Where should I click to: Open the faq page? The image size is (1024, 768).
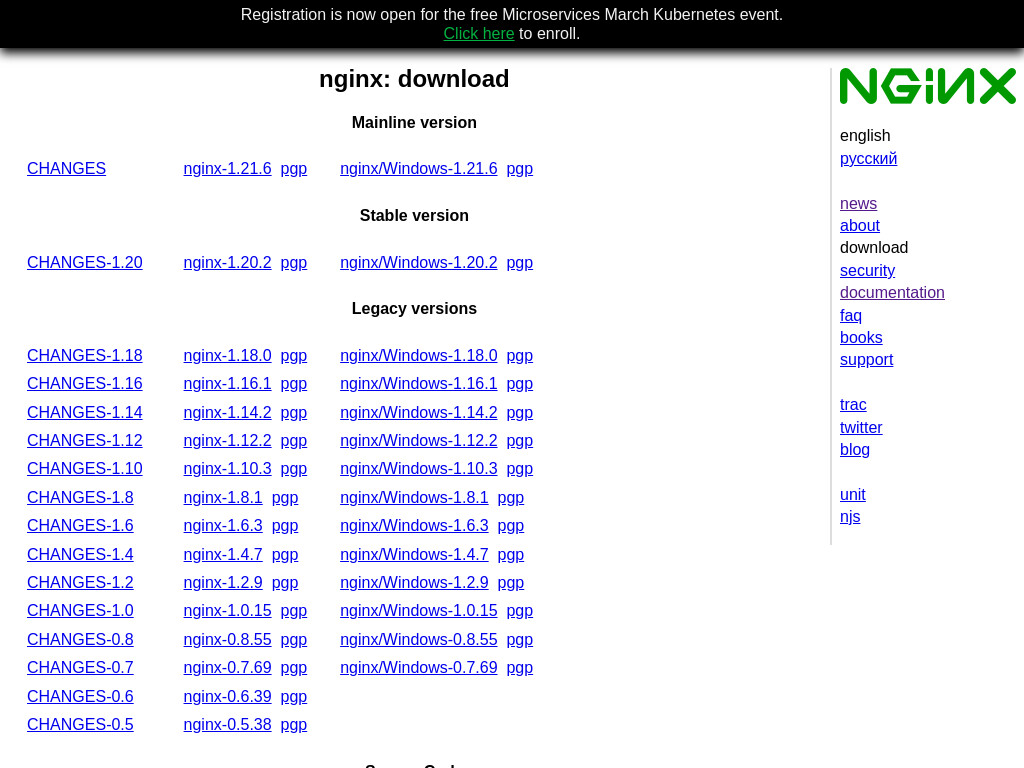pyautogui.click(x=850, y=315)
